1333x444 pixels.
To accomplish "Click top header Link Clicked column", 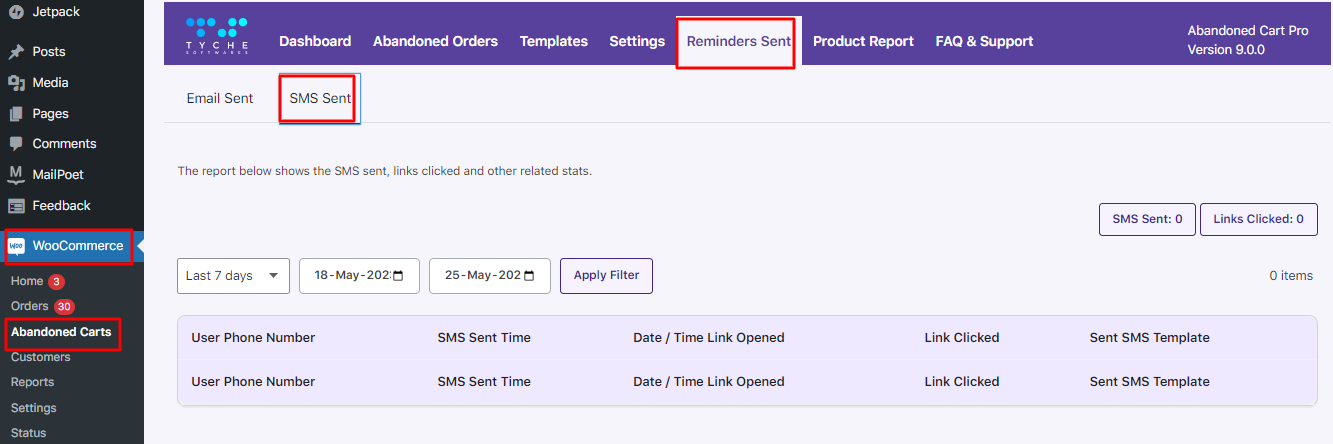I will coord(962,337).
